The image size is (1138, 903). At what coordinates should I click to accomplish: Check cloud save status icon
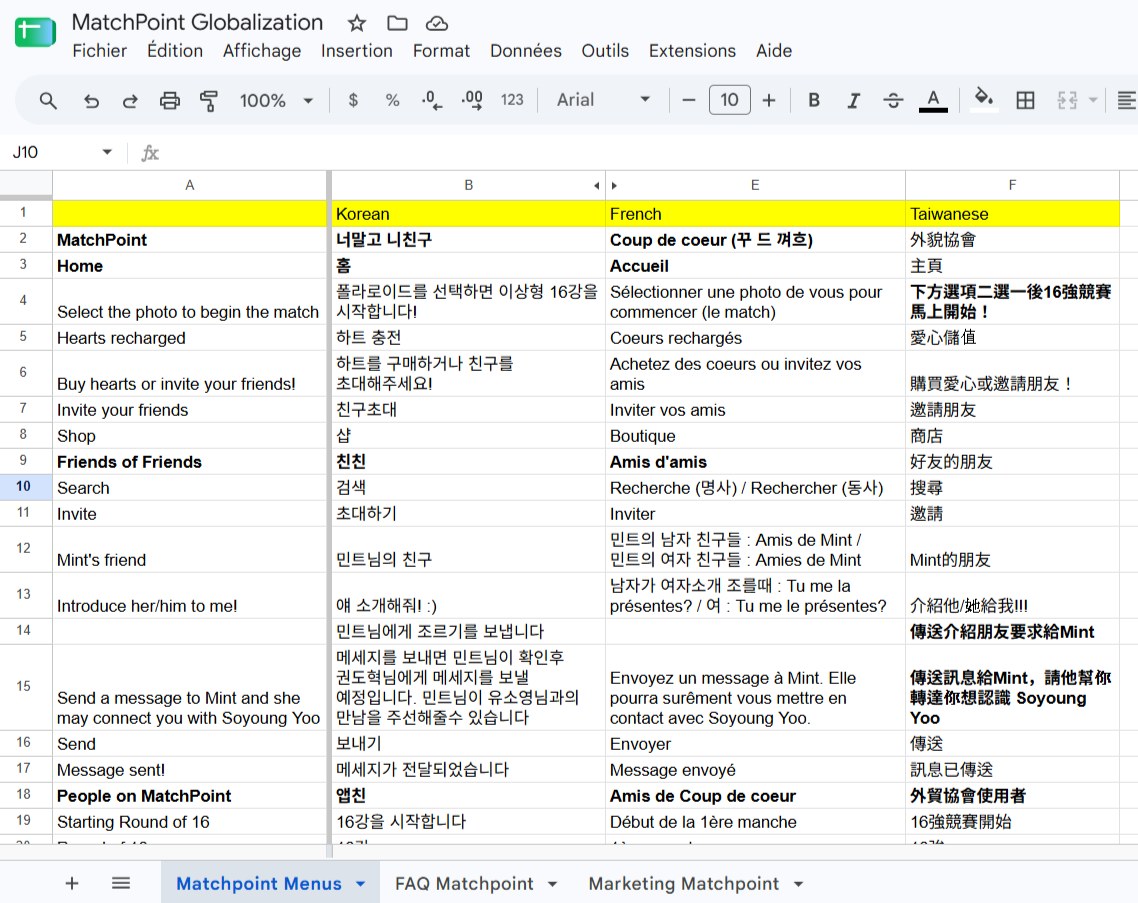coord(437,23)
